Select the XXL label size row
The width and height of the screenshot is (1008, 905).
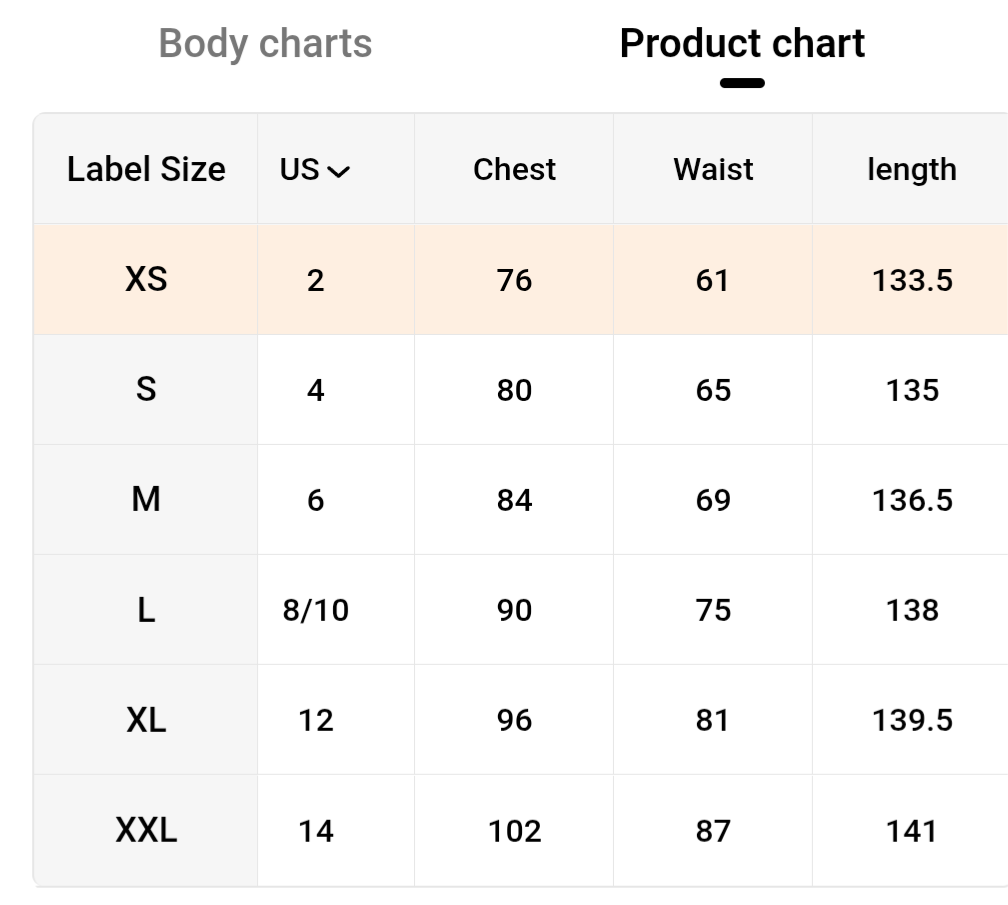pos(146,830)
